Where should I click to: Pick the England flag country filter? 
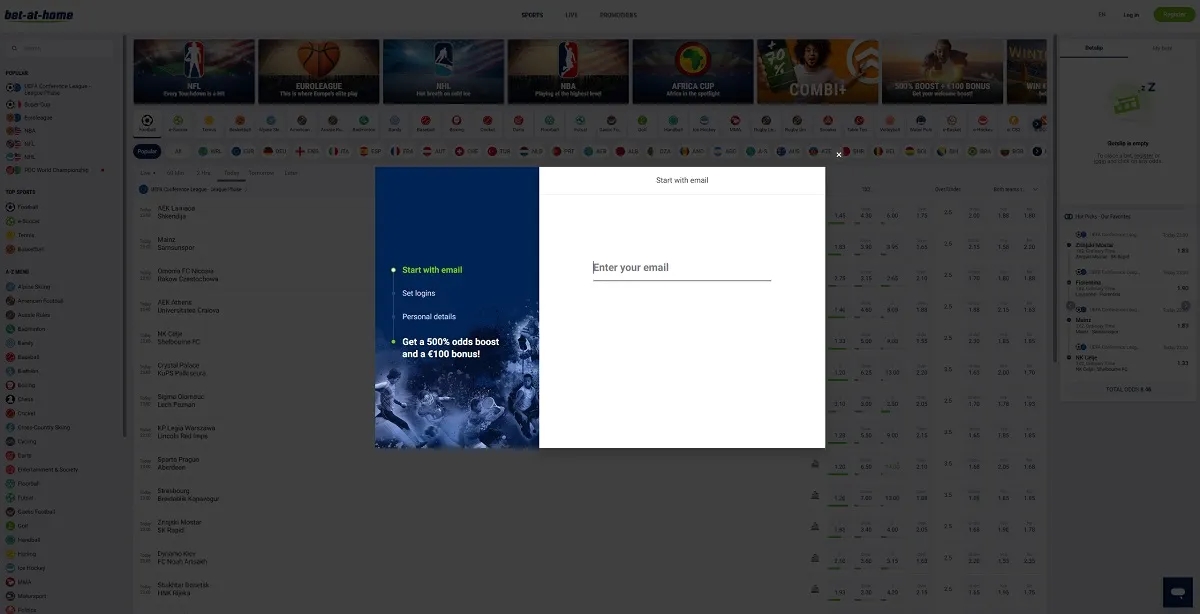308,151
